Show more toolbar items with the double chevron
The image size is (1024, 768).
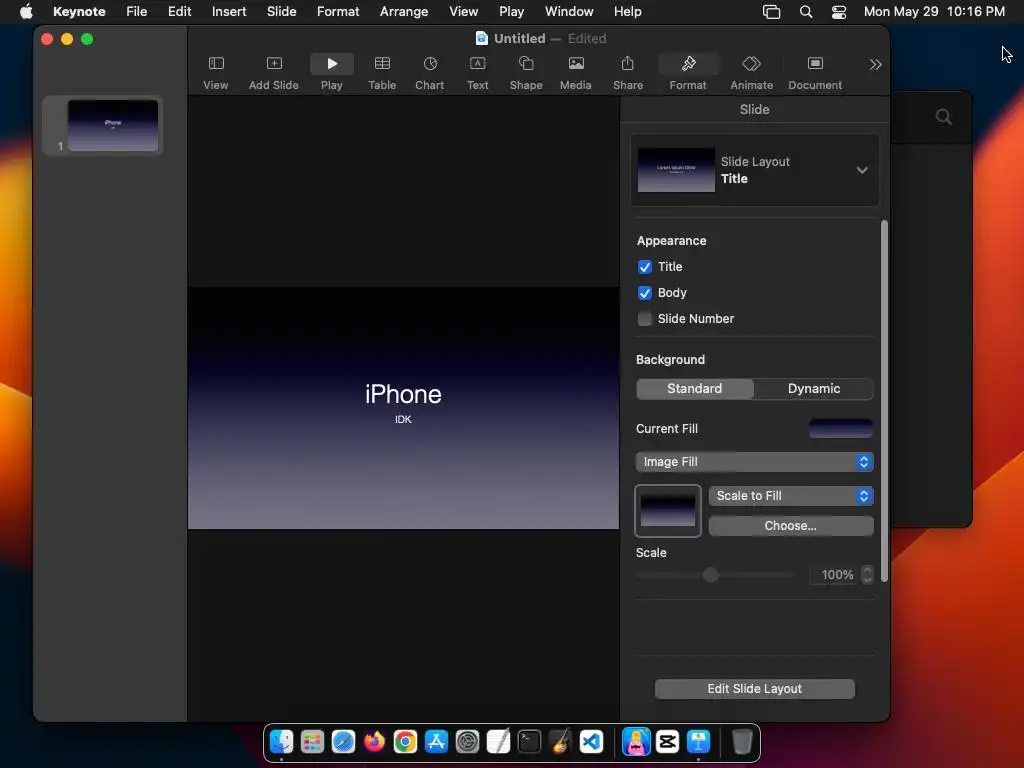pyautogui.click(x=876, y=65)
